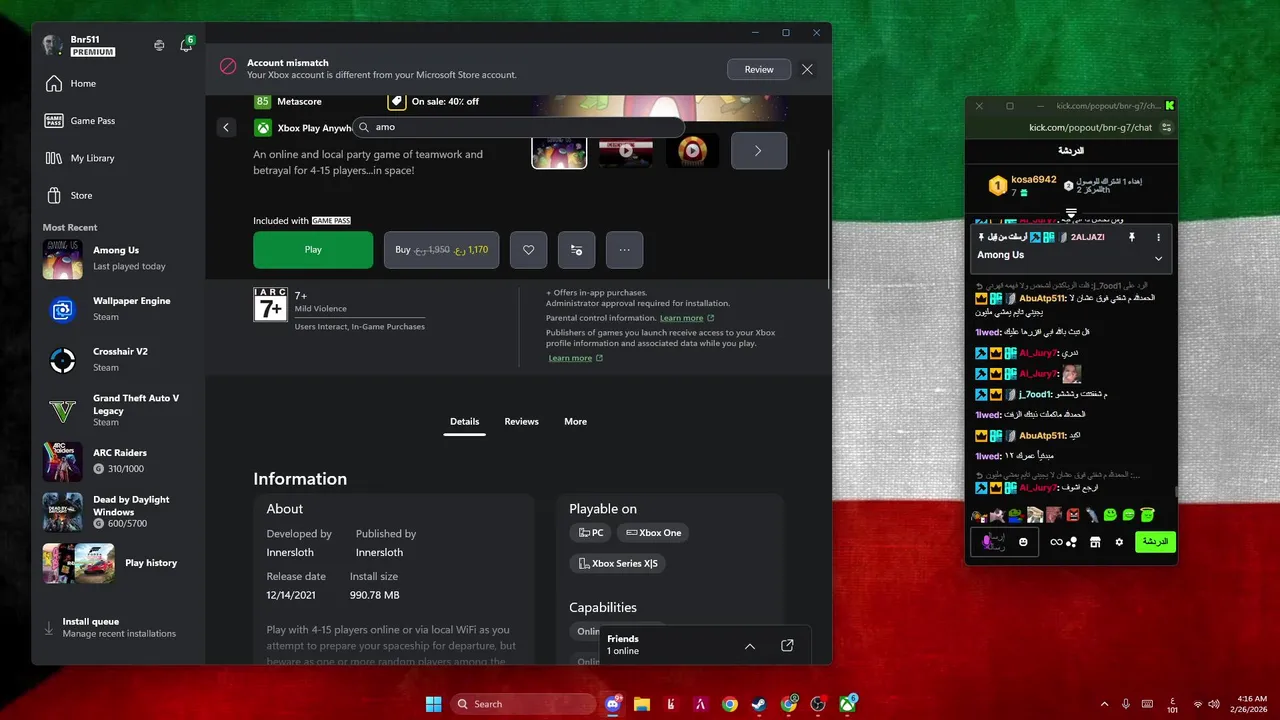Dismiss the Account mismatch banner
The image size is (1280, 720).
[807, 69]
